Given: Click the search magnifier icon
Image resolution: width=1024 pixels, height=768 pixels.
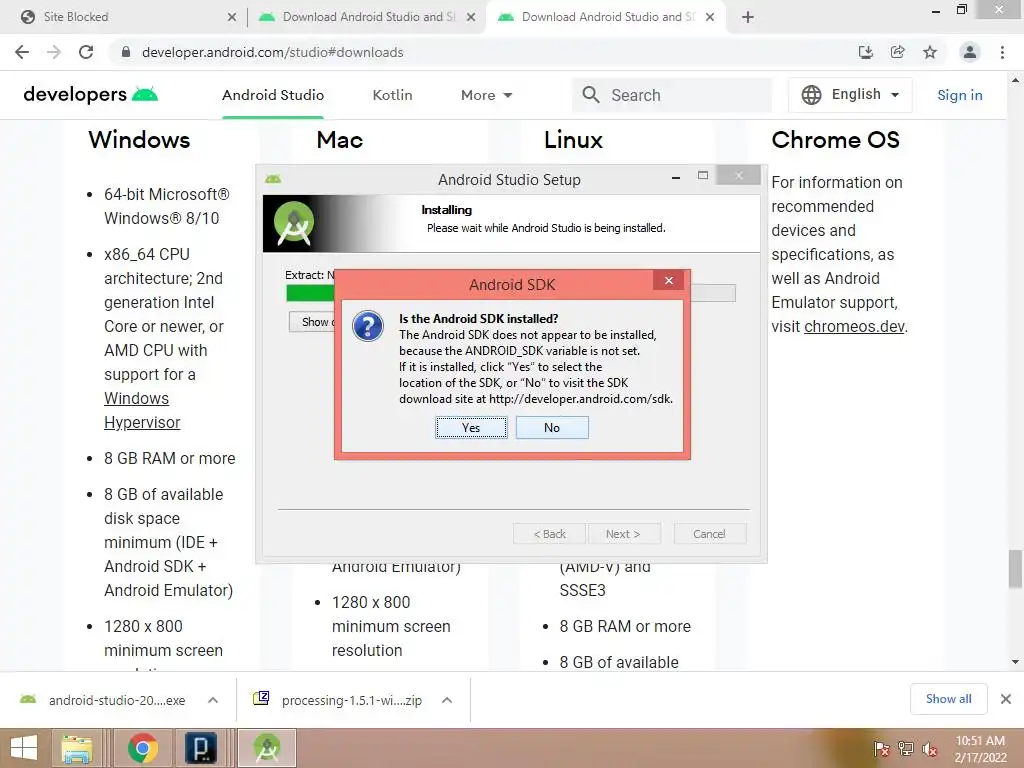Looking at the screenshot, I should (591, 95).
